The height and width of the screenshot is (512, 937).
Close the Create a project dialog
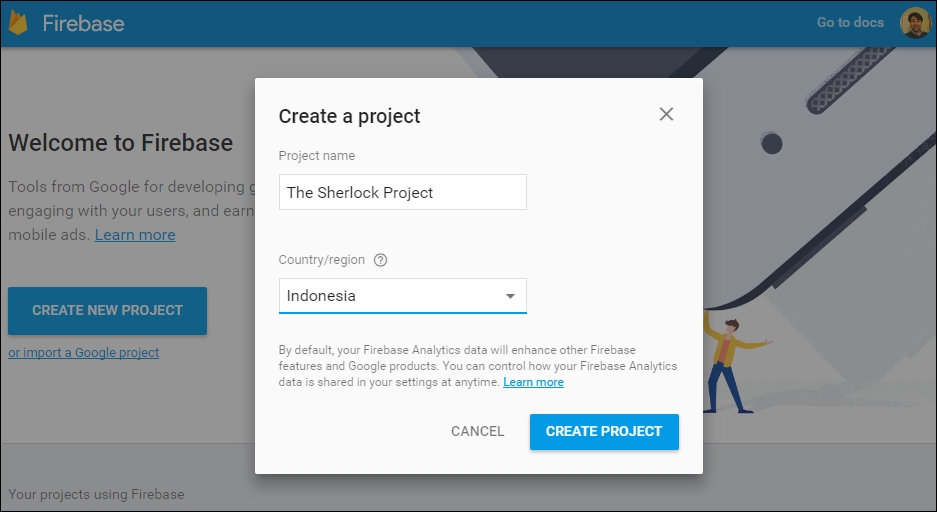click(x=666, y=114)
